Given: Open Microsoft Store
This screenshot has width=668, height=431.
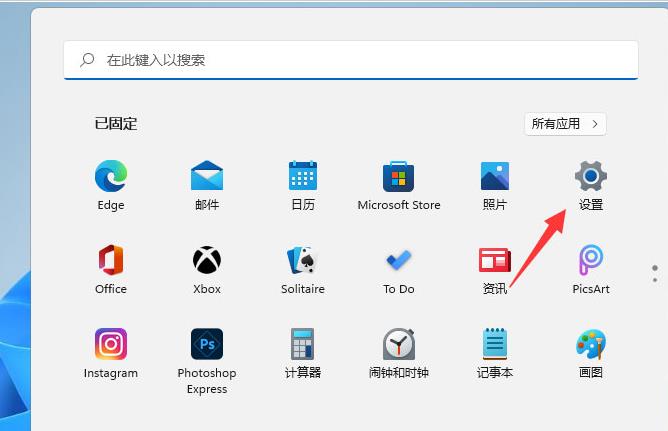Looking at the screenshot, I should point(399,185).
